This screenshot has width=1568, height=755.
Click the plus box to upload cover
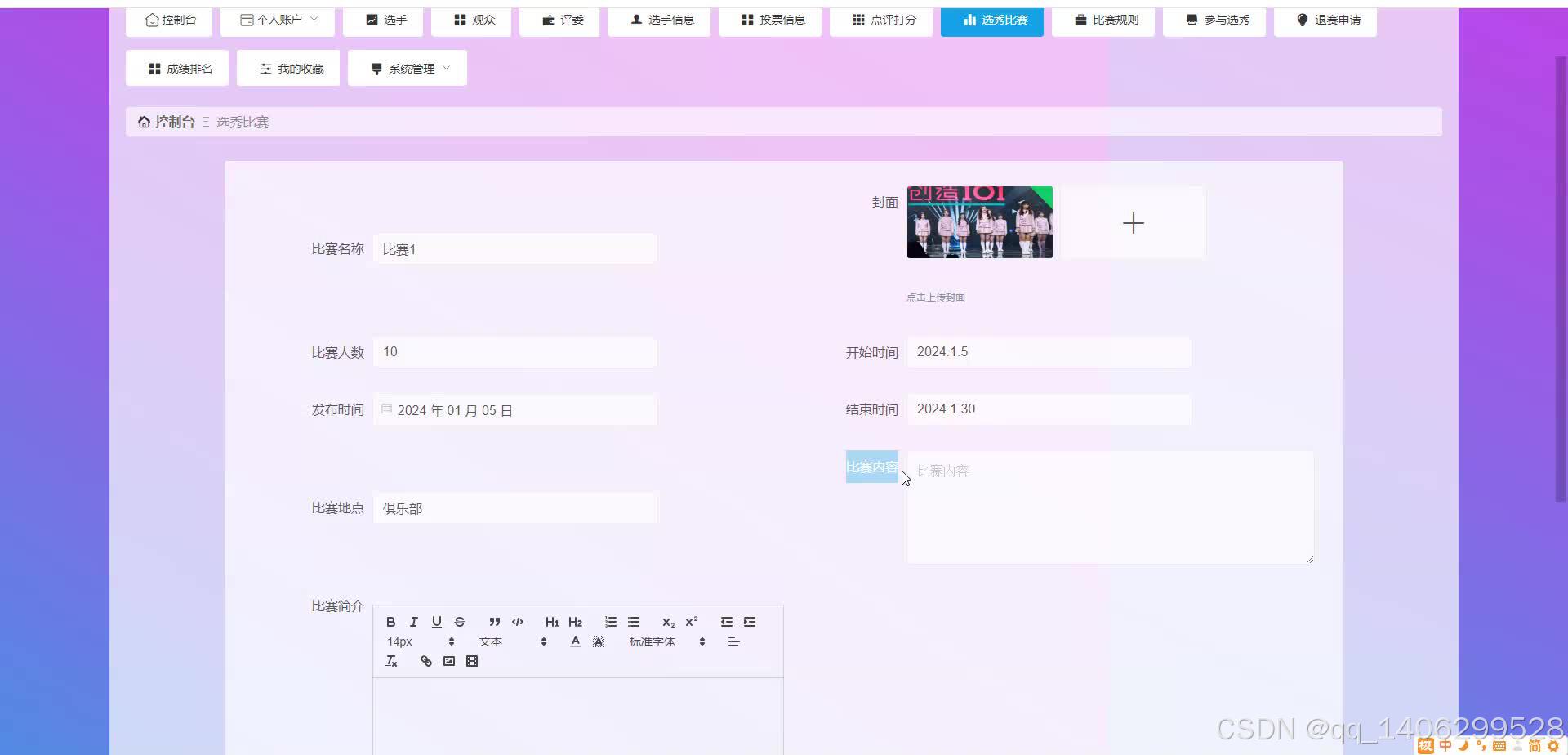coord(1134,222)
